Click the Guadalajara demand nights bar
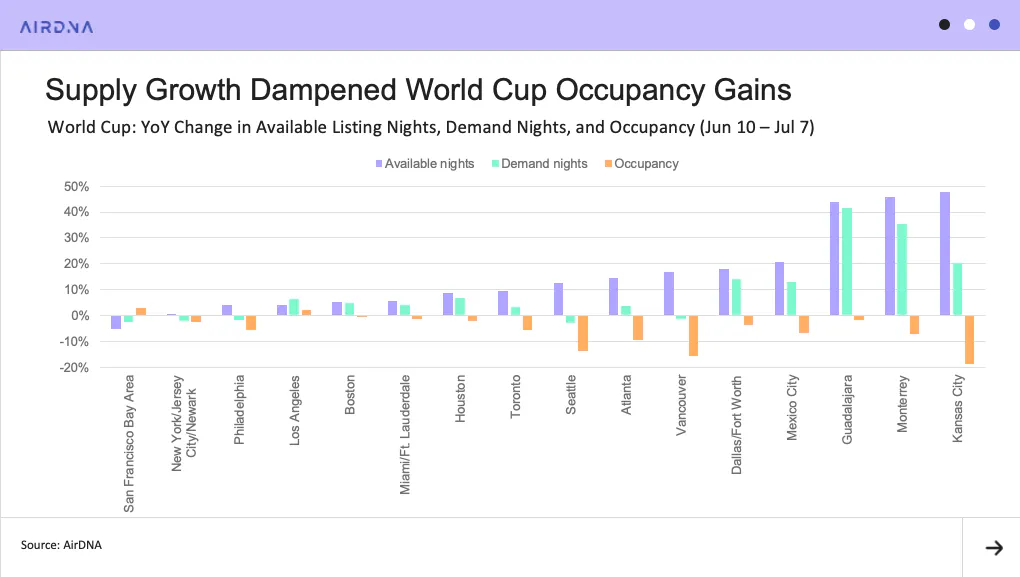 (847, 262)
